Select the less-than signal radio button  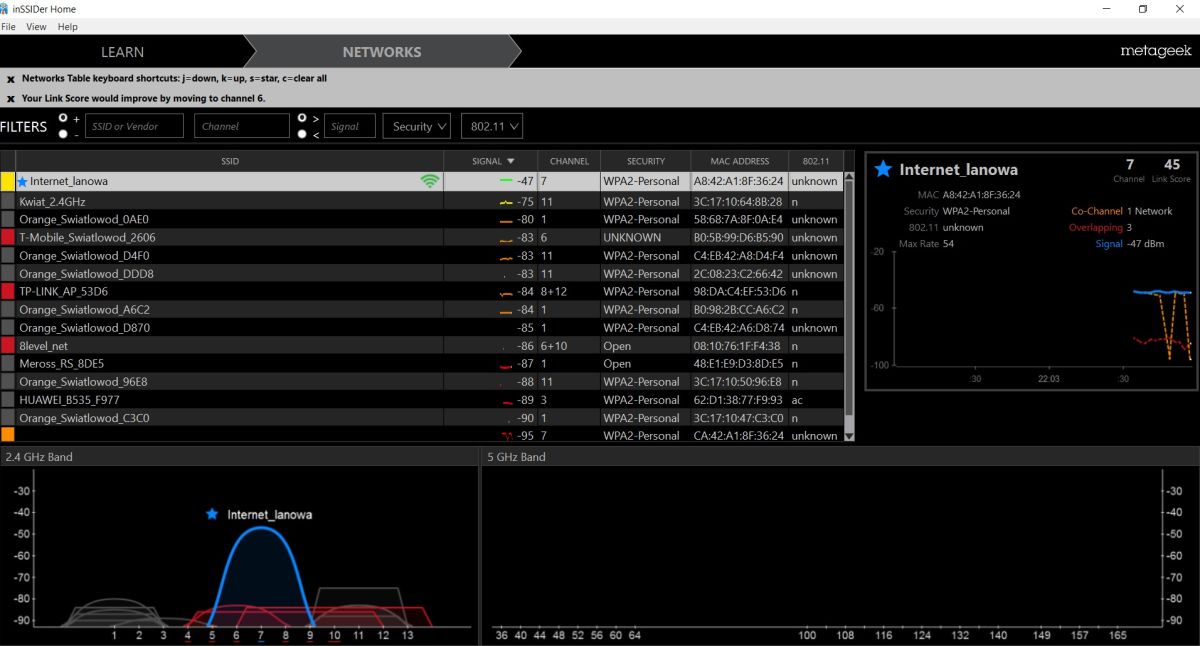click(302, 133)
